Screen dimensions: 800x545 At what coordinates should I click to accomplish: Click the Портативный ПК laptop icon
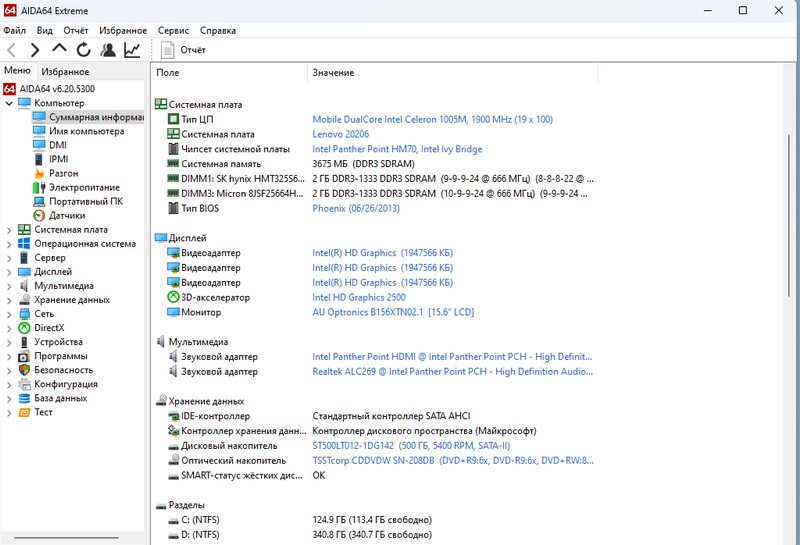tap(39, 202)
